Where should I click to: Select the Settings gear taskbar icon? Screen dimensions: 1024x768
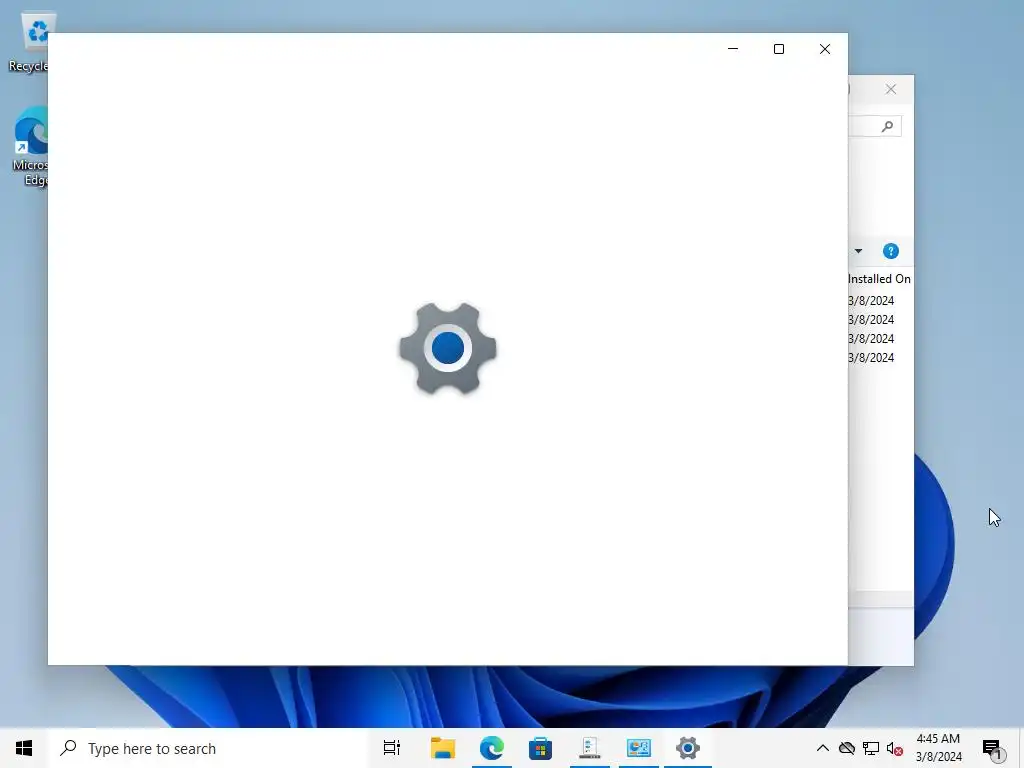(x=688, y=748)
